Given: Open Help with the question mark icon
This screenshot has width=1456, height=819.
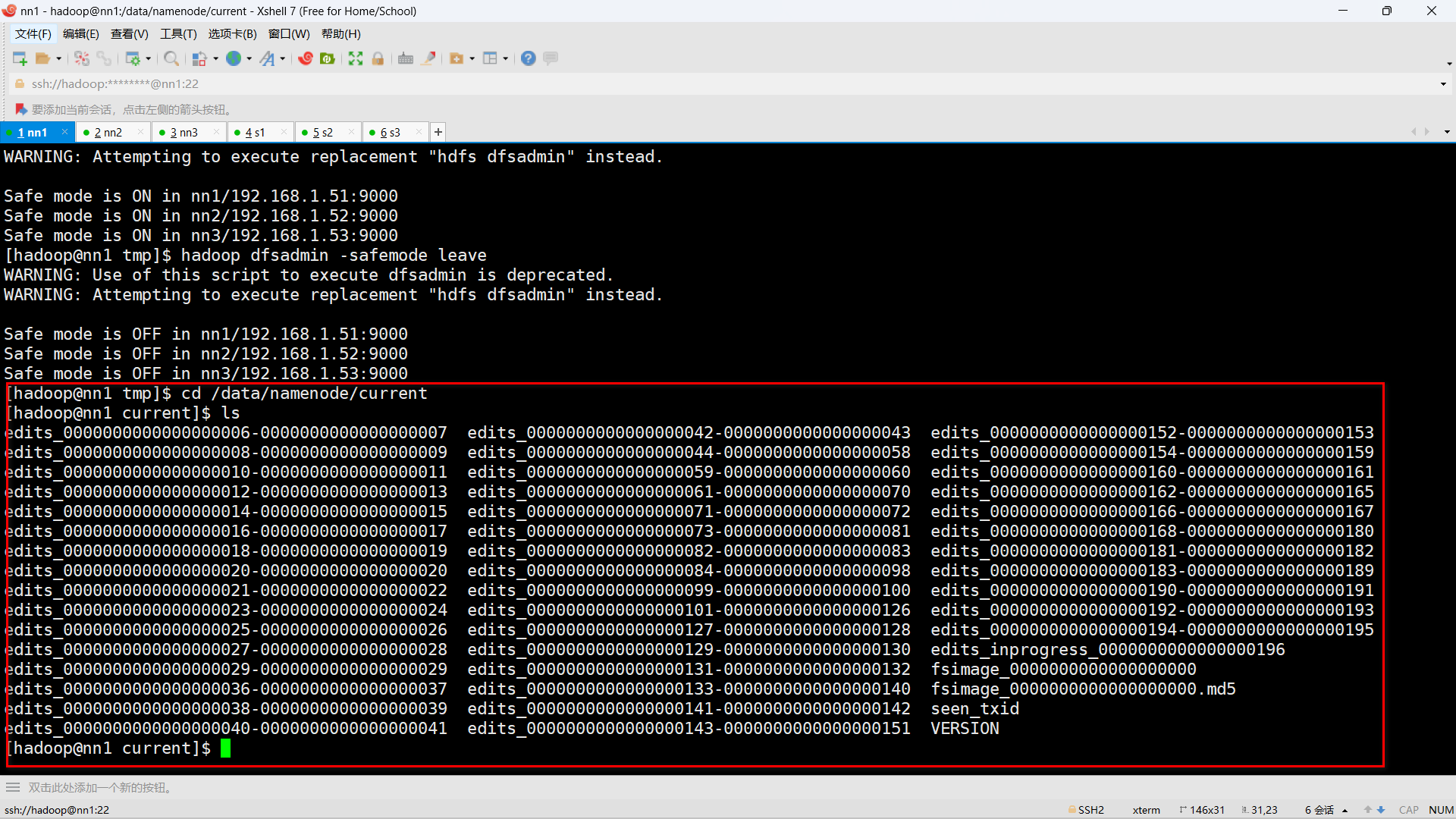Looking at the screenshot, I should pos(529,58).
